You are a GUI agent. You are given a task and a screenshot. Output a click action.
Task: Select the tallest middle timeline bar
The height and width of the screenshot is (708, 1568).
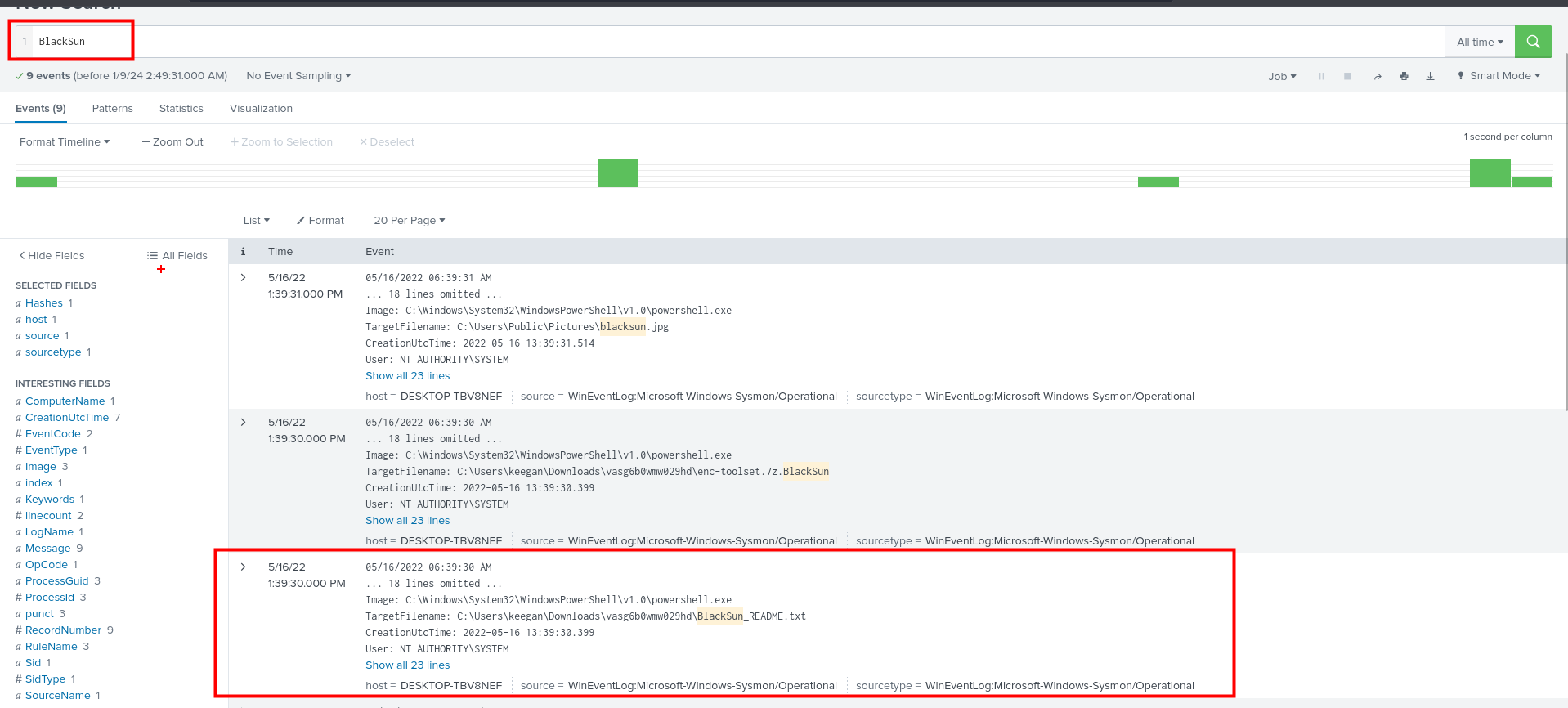click(x=617, y=173)
